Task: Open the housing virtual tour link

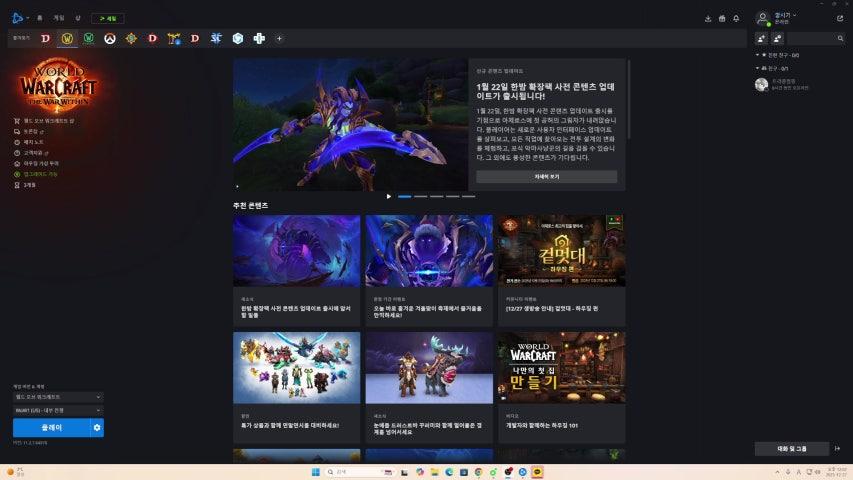Action: [36, 163]
